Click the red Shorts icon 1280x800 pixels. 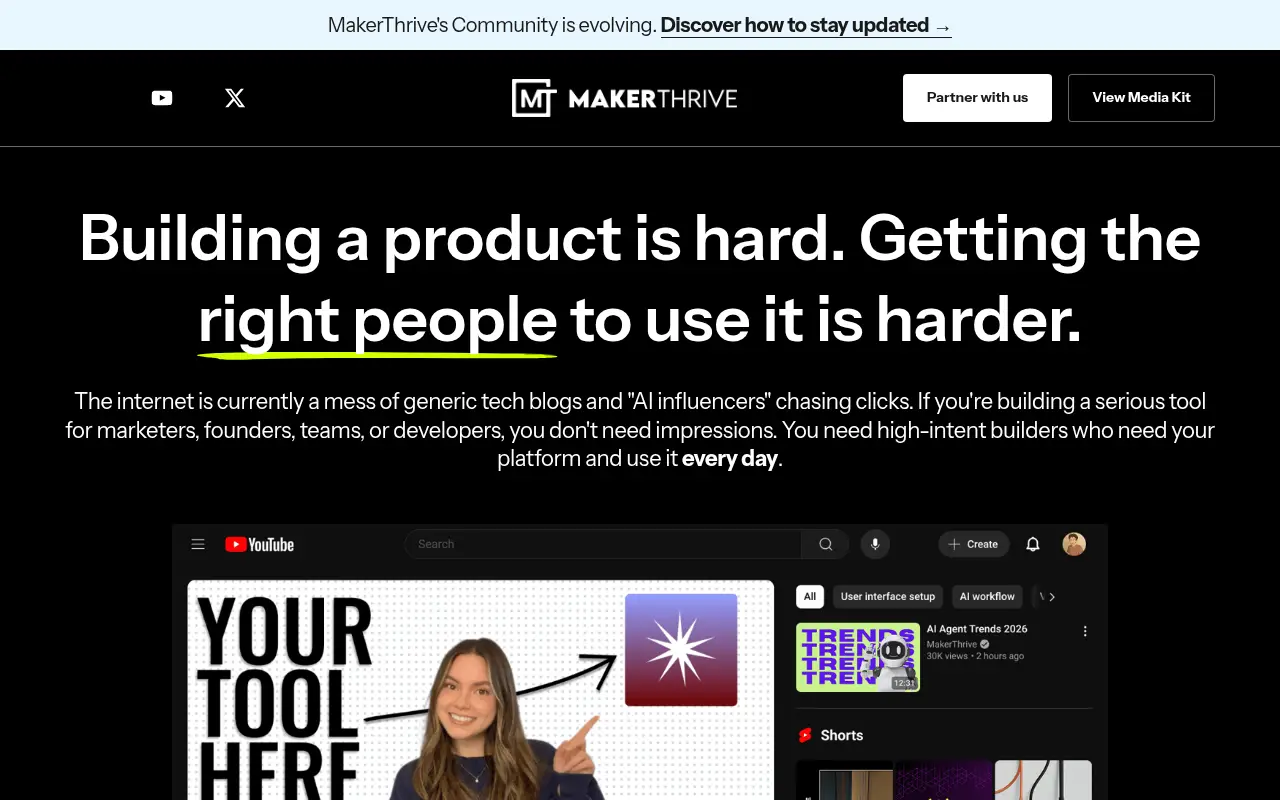point(805,735)
